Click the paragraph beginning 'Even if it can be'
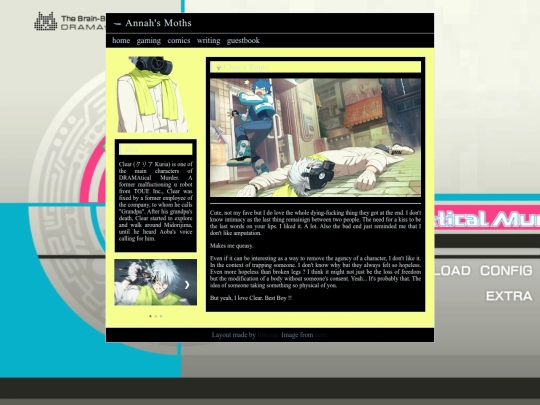Viewport: 540px width, 405px height. [x=315, y=272]
